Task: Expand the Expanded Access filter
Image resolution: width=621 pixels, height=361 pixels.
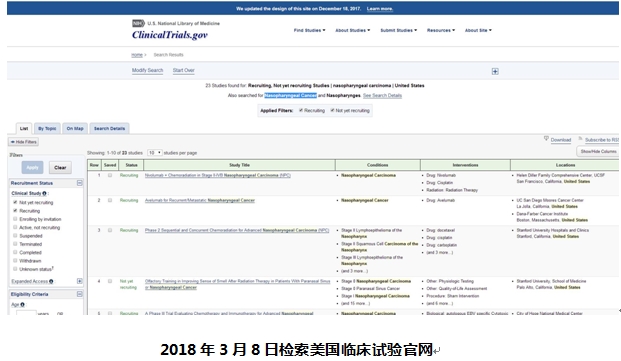Action: (x=80, y=281)
